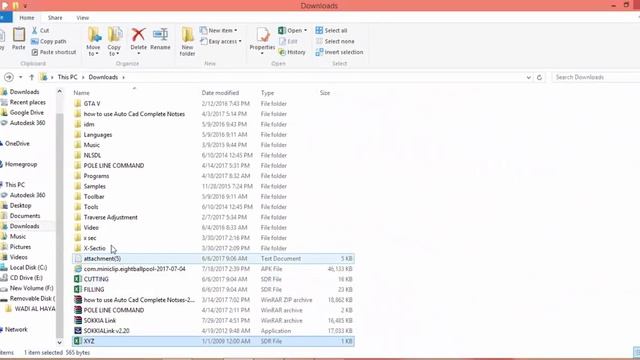Click the Edit button in Open group

(289, 41)
